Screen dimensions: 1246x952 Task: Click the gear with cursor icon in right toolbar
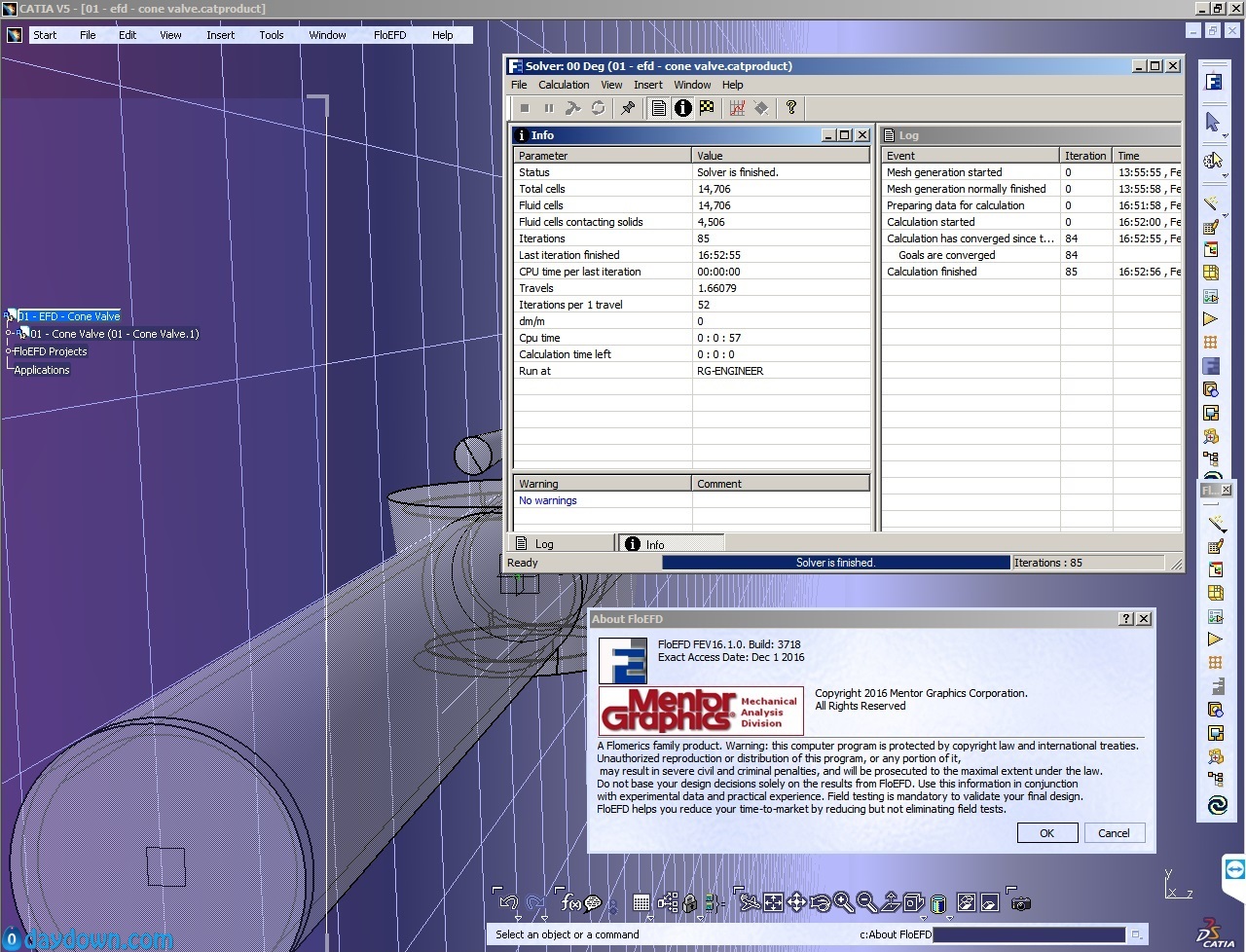pos(1212,161)
